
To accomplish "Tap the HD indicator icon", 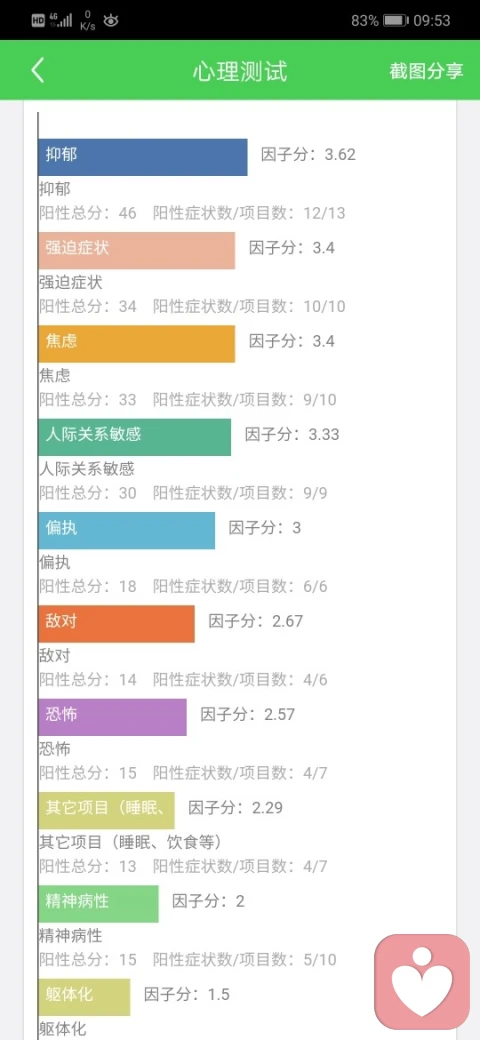I will click(38, 21).
